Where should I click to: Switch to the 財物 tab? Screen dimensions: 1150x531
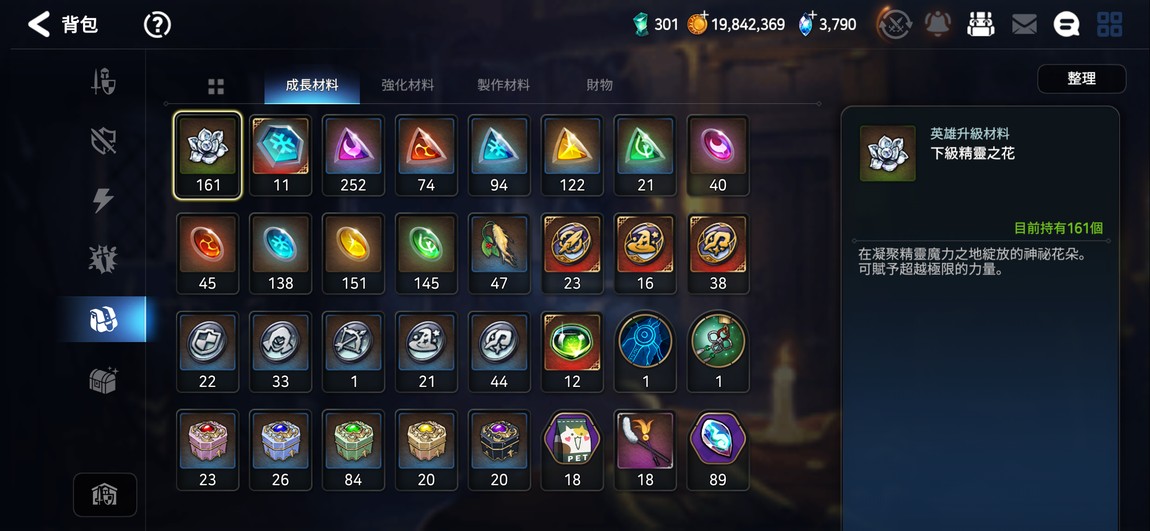point(599,85)
